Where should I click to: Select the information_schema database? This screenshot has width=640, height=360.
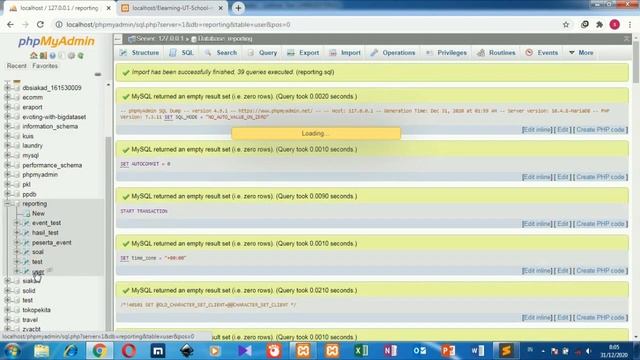tap(50, 126)
